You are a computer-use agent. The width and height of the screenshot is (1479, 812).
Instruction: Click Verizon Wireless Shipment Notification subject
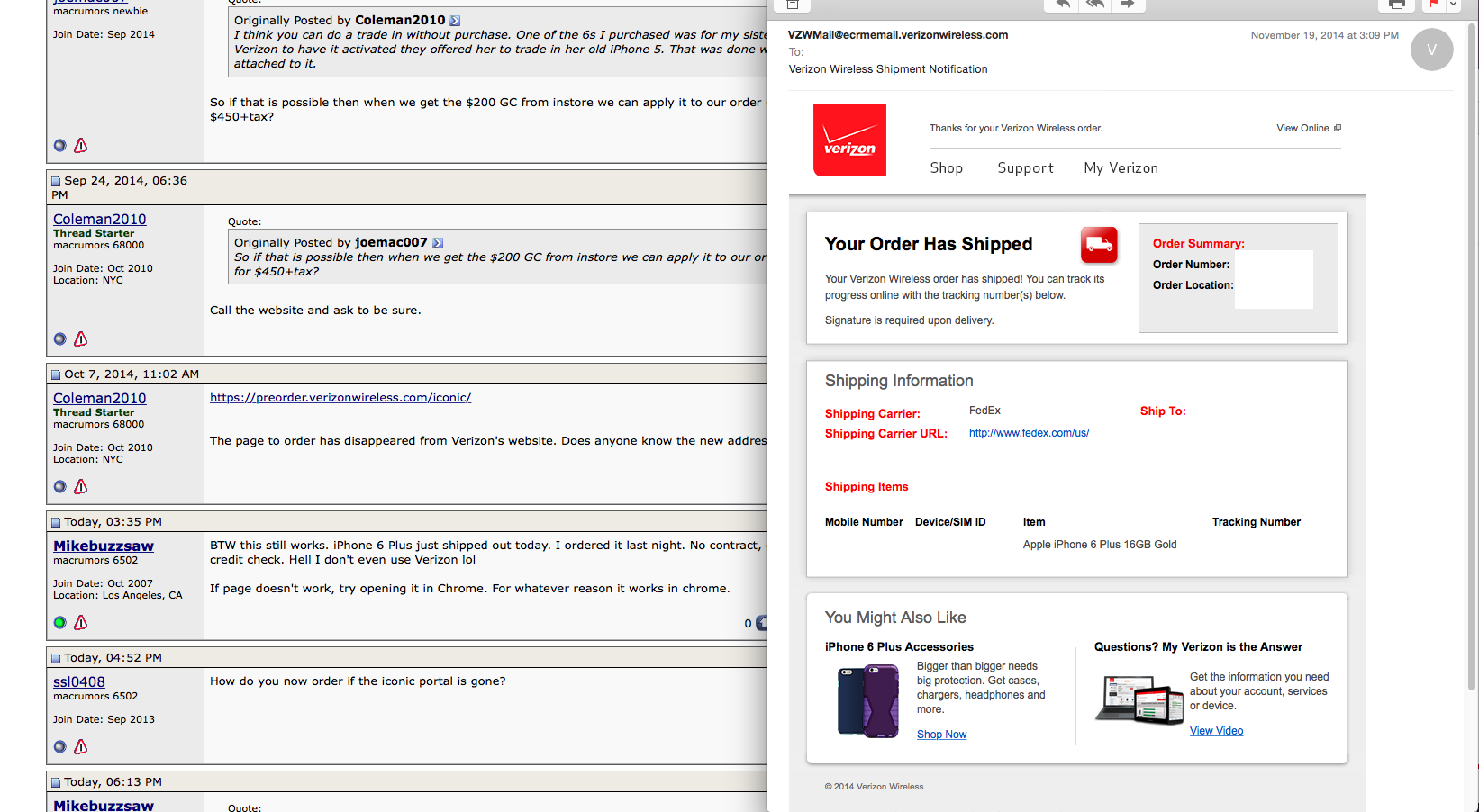click(x=888, y=69)
